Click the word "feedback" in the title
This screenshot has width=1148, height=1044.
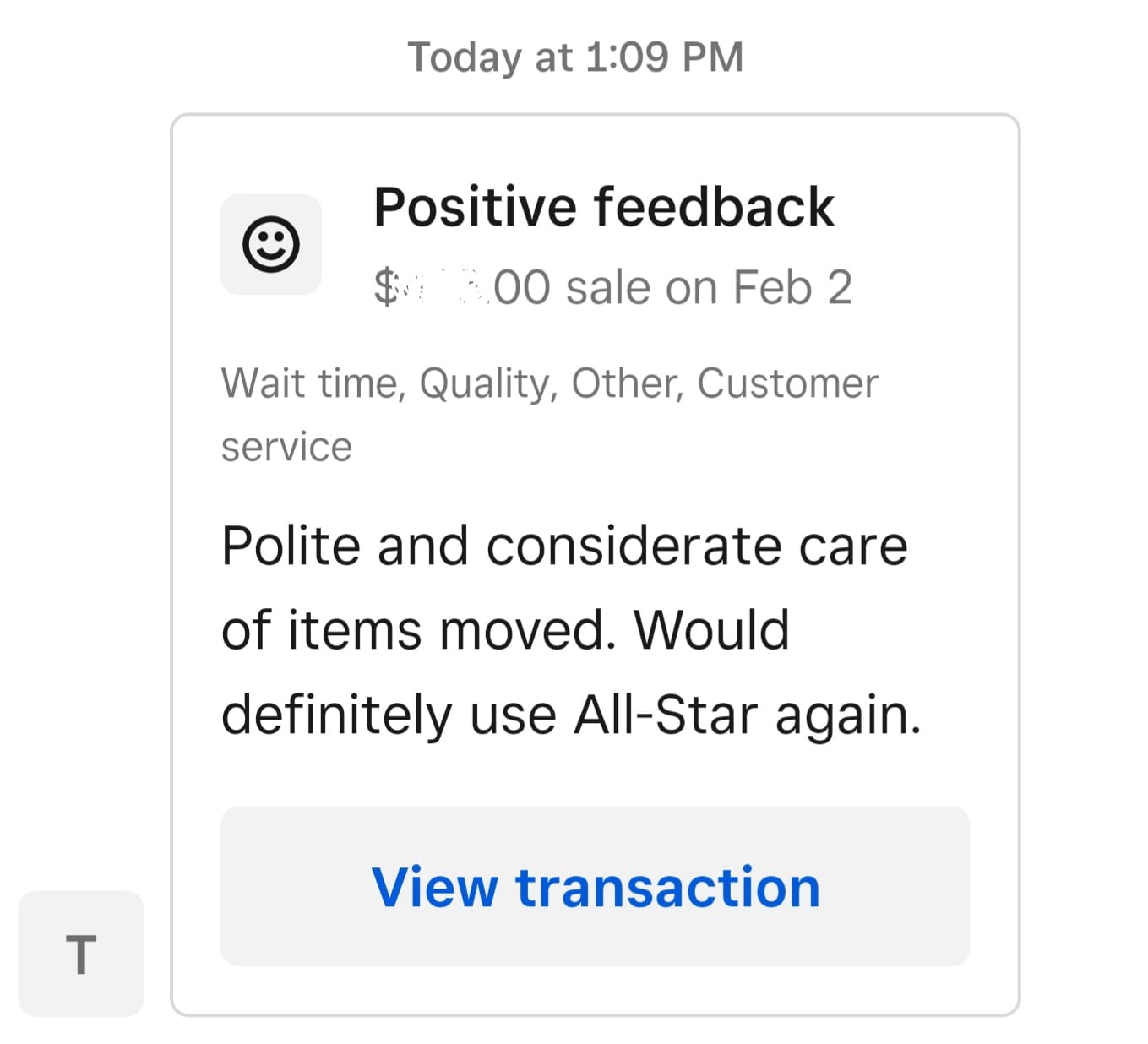pyautogui.click(x=714, y=207)
